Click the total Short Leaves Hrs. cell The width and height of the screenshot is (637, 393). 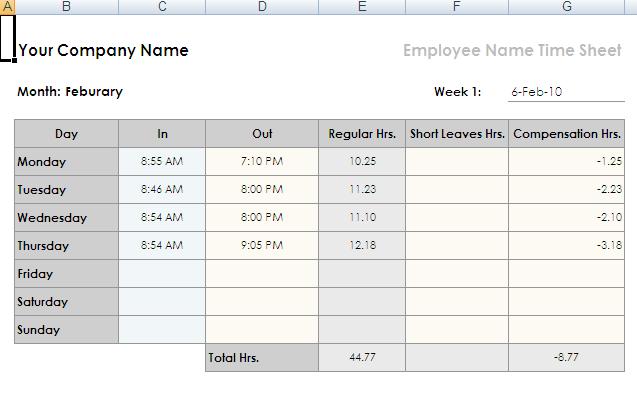pos(457,358)
